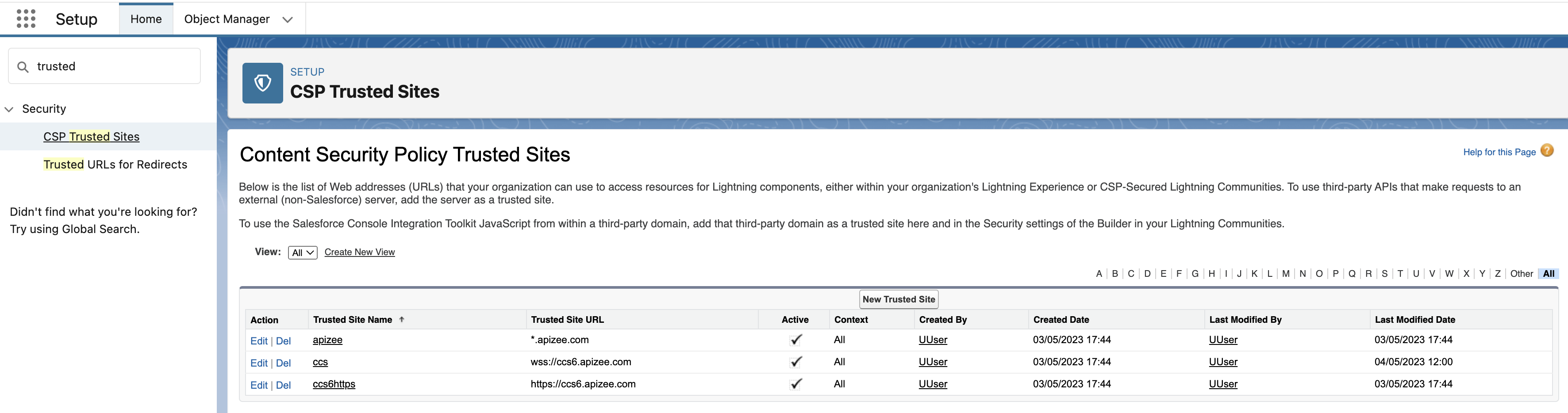Filter list by letter S

click(x=1384, y=274)
